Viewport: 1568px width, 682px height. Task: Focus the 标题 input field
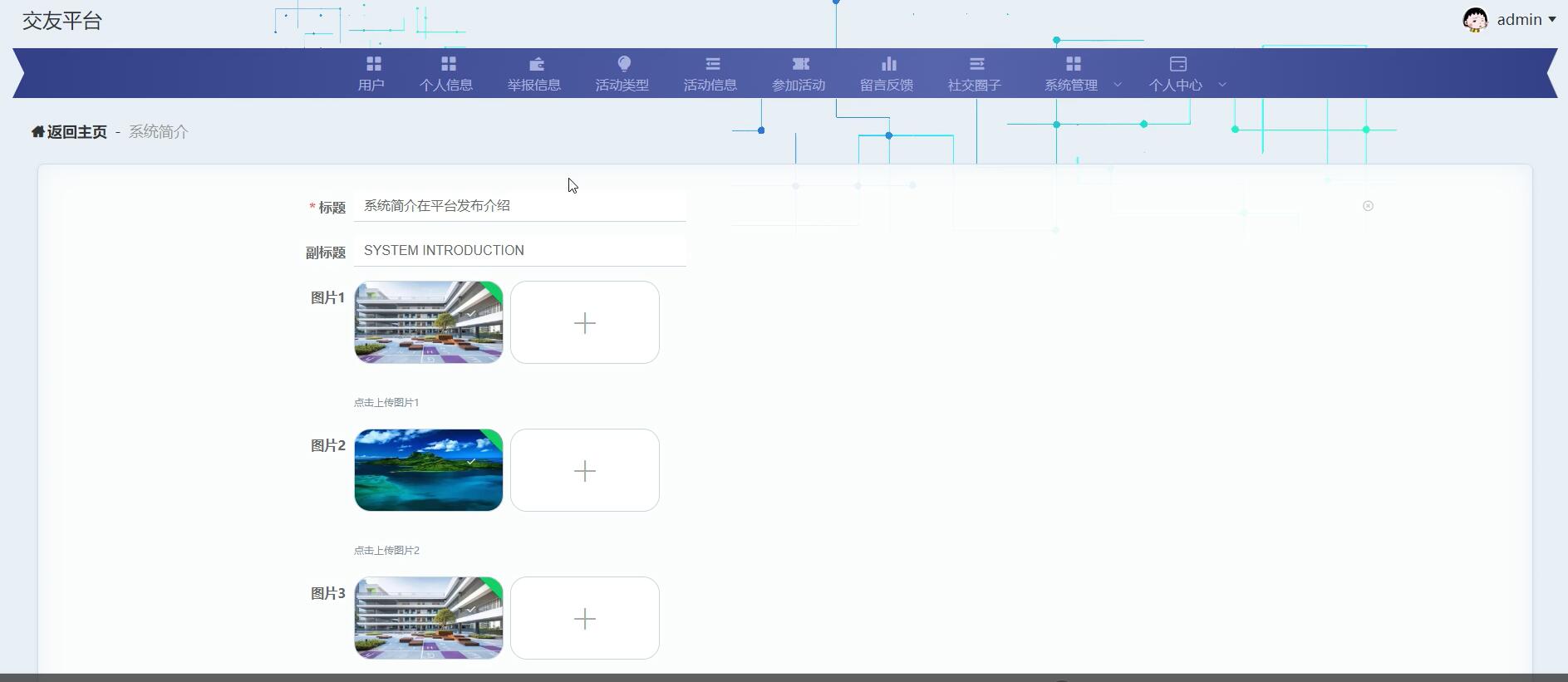pos(520,205)
